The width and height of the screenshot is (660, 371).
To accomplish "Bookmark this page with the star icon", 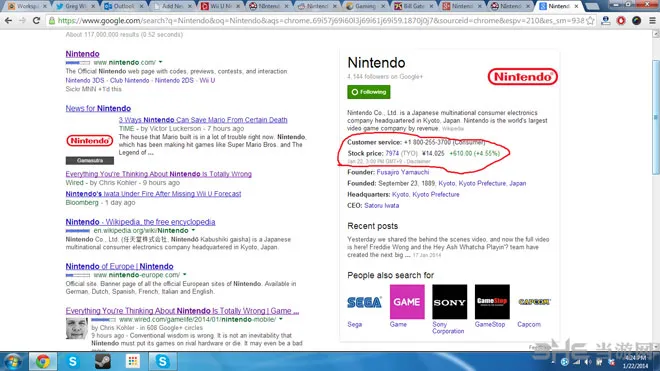I will coord(591,20).
